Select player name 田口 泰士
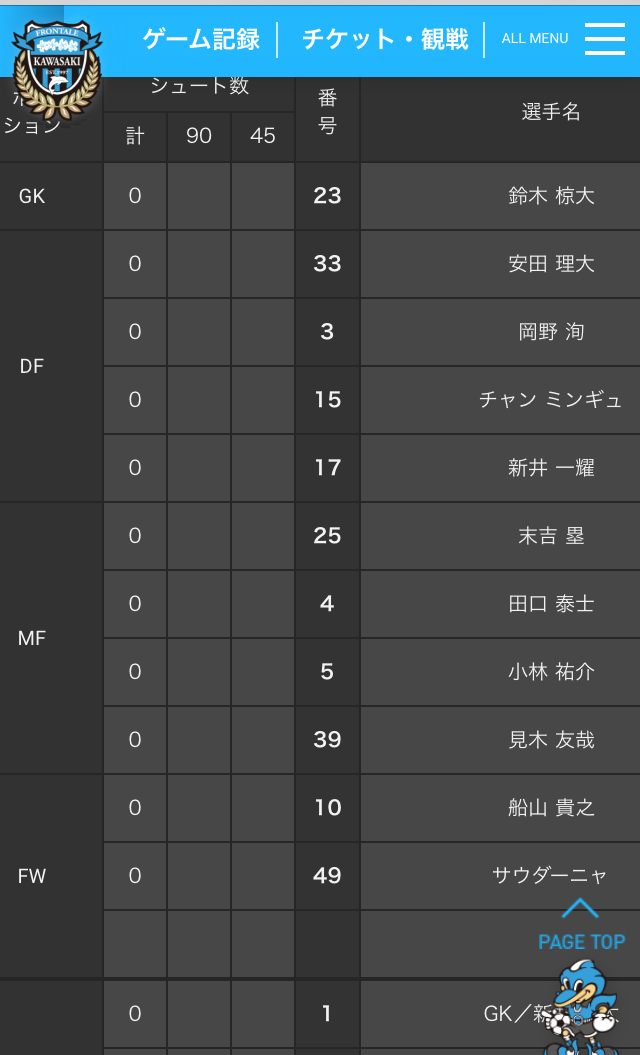The height and width of the screenshot is (1055, 640). click(551, 604)
